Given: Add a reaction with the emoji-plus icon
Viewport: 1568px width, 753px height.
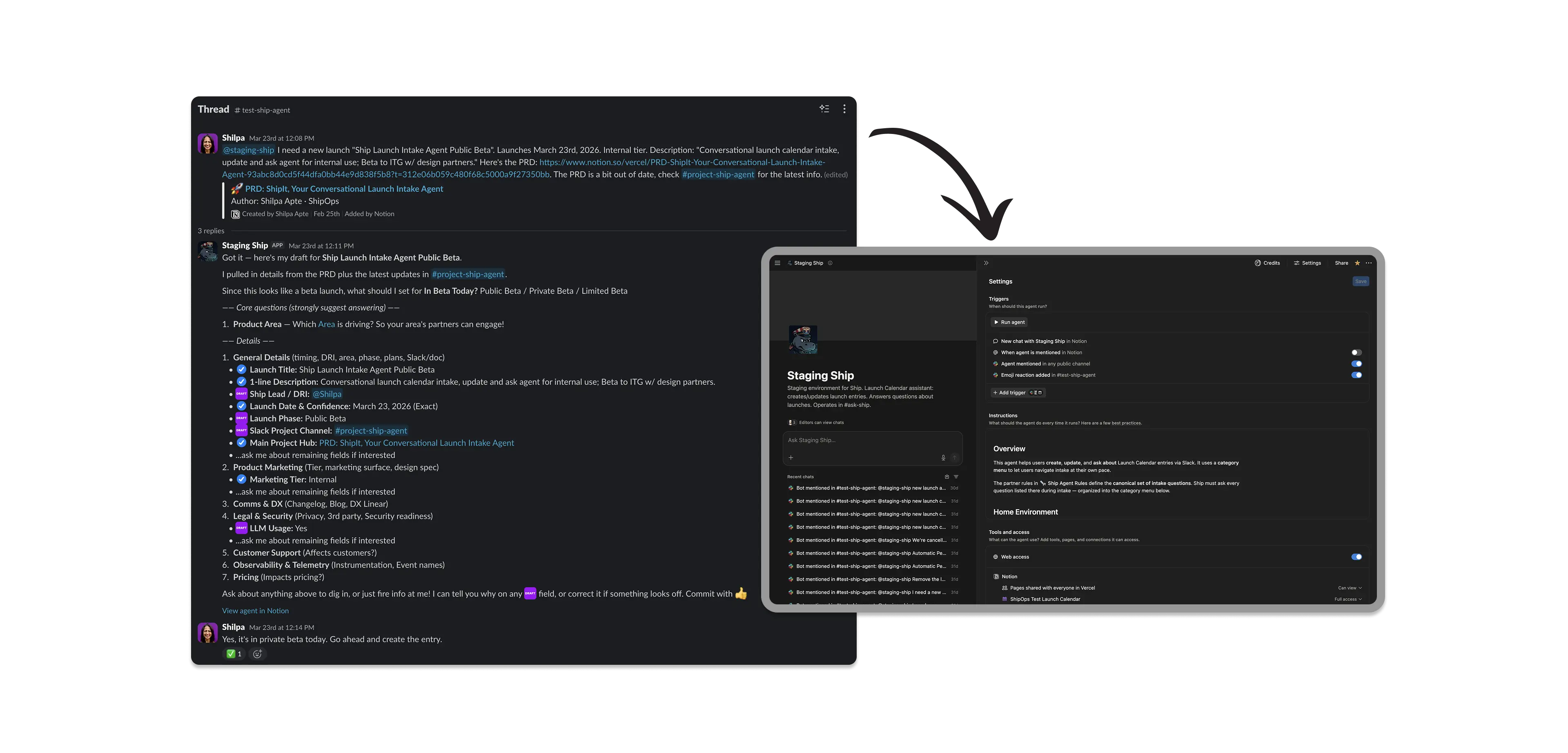Looking at the screenshot, I should pos(258,654).
